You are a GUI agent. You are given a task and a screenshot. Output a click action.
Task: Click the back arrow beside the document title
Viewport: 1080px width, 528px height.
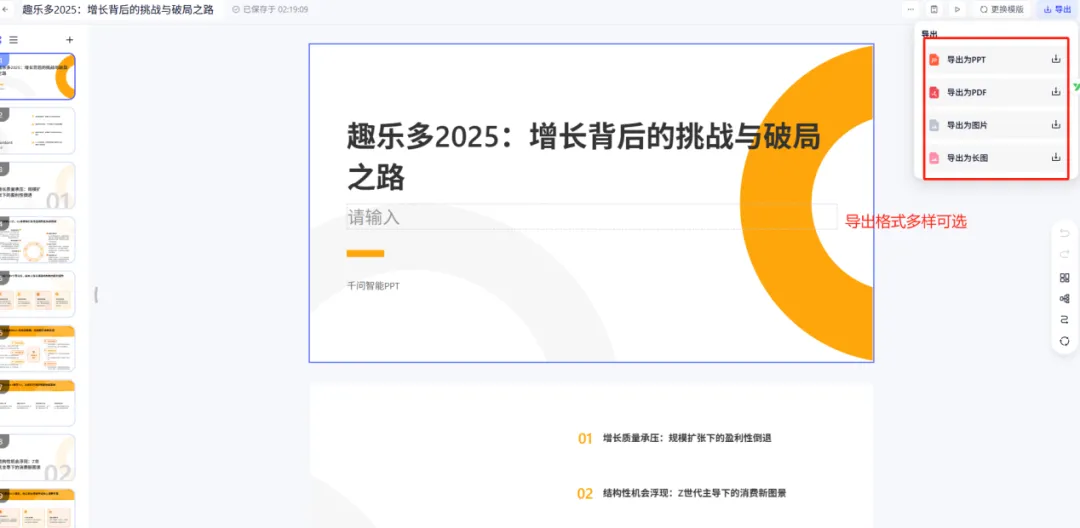[5, 10]
